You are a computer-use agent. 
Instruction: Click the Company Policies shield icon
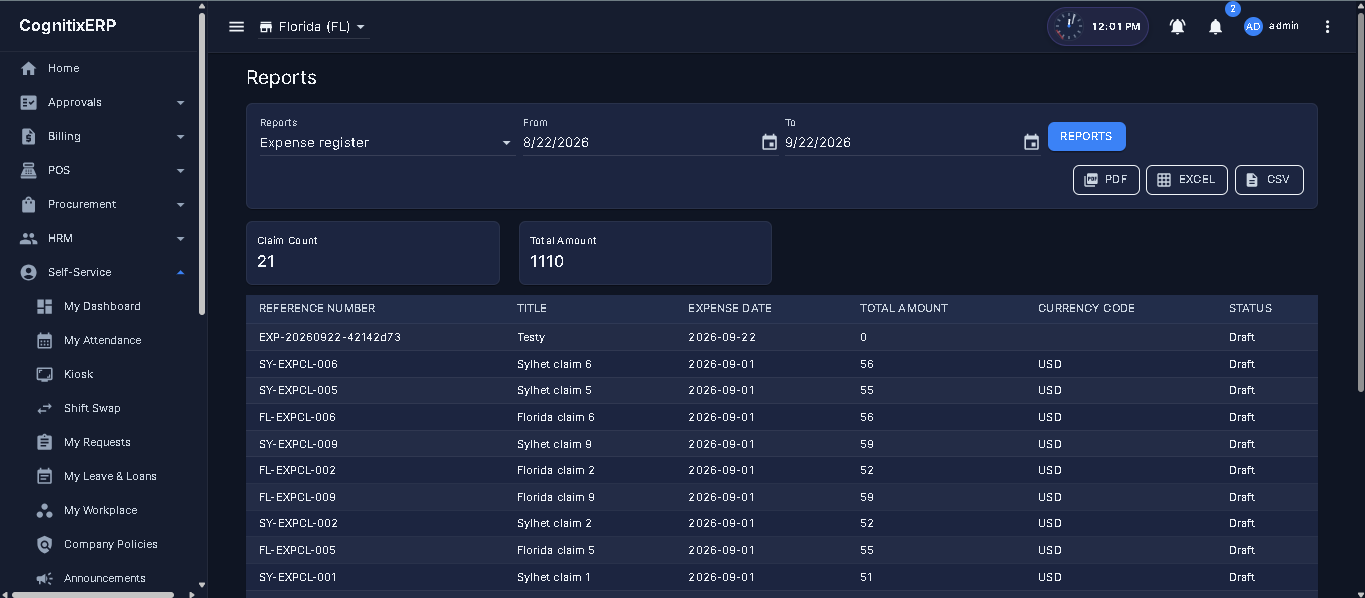44,544
